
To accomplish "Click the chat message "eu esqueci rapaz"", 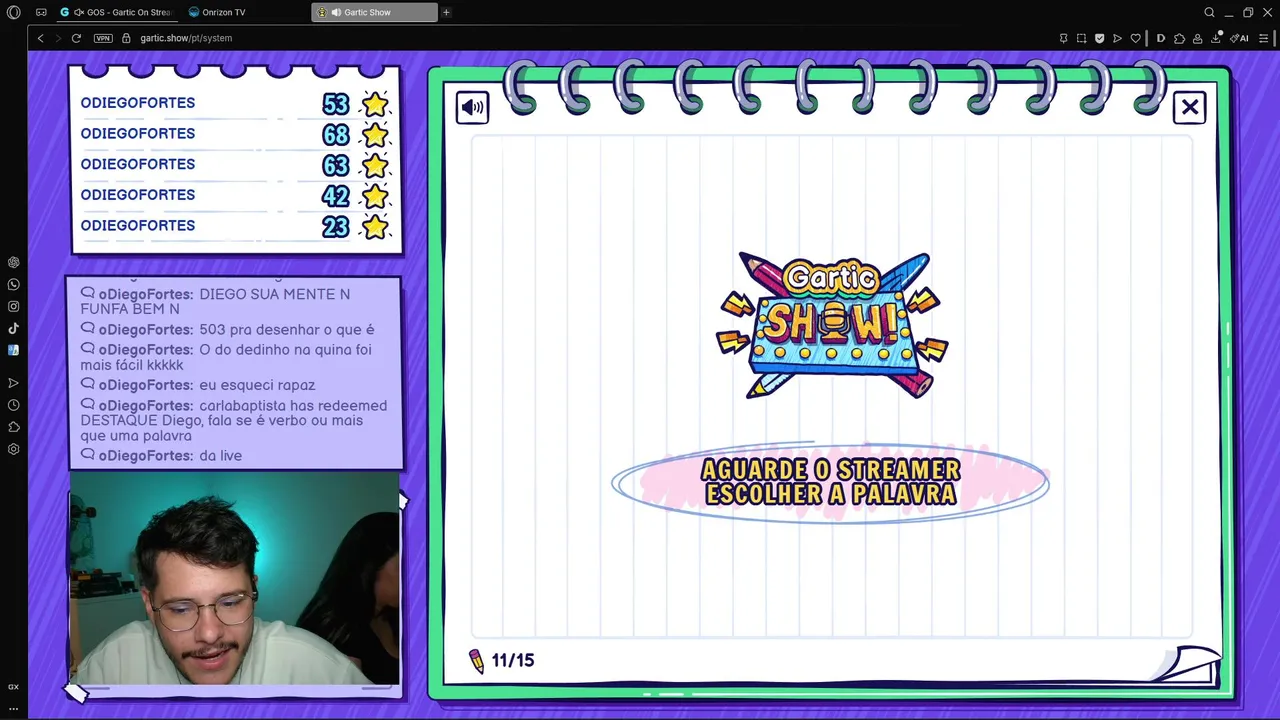I will pyautogui.click(x=198, y=385).
